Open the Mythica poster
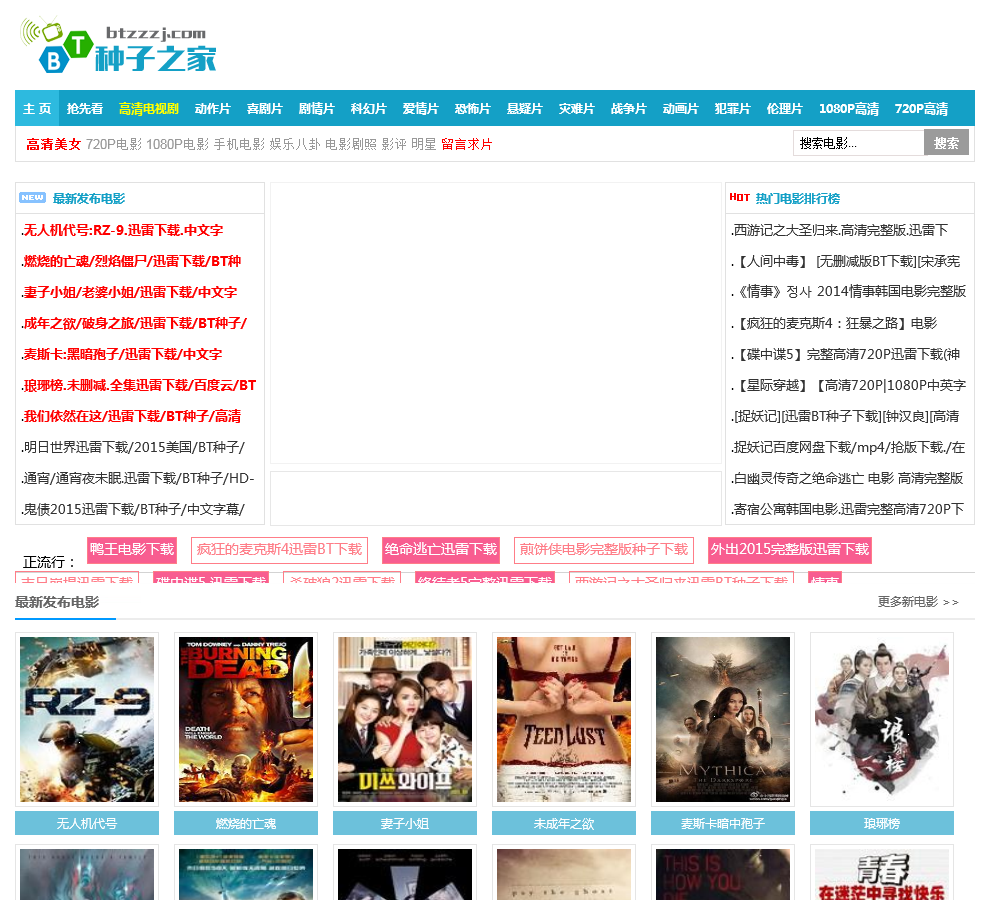This screenshot has width=990, height=900. tap(723, 719)
